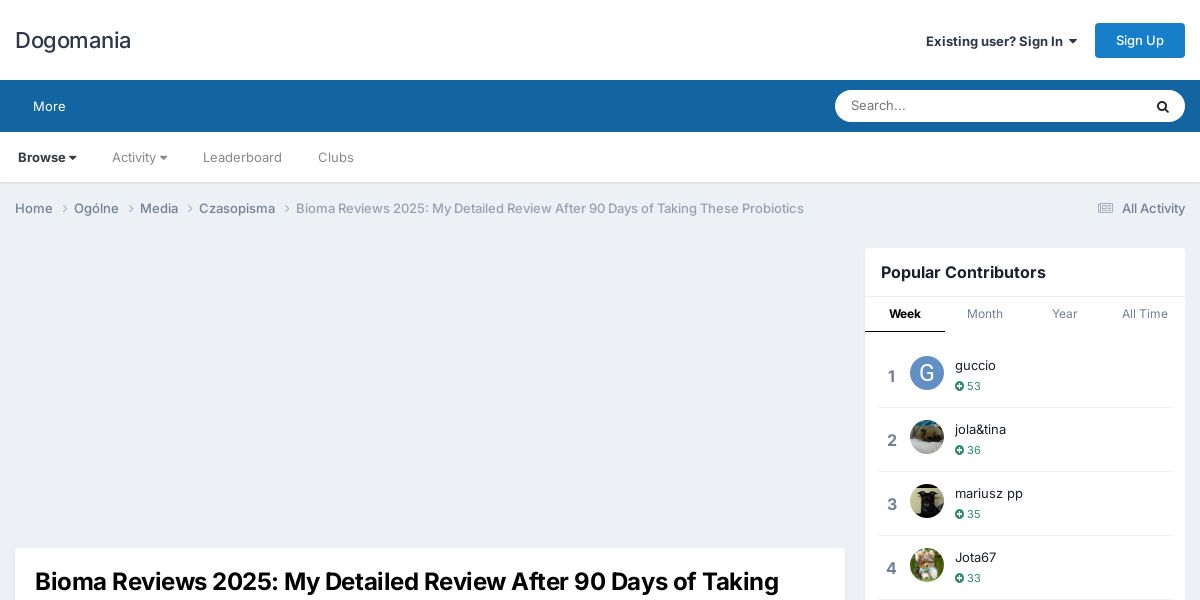Open the Media breadcrumb link
Viewport: 1200px width, 600px height.
[159, 208]
